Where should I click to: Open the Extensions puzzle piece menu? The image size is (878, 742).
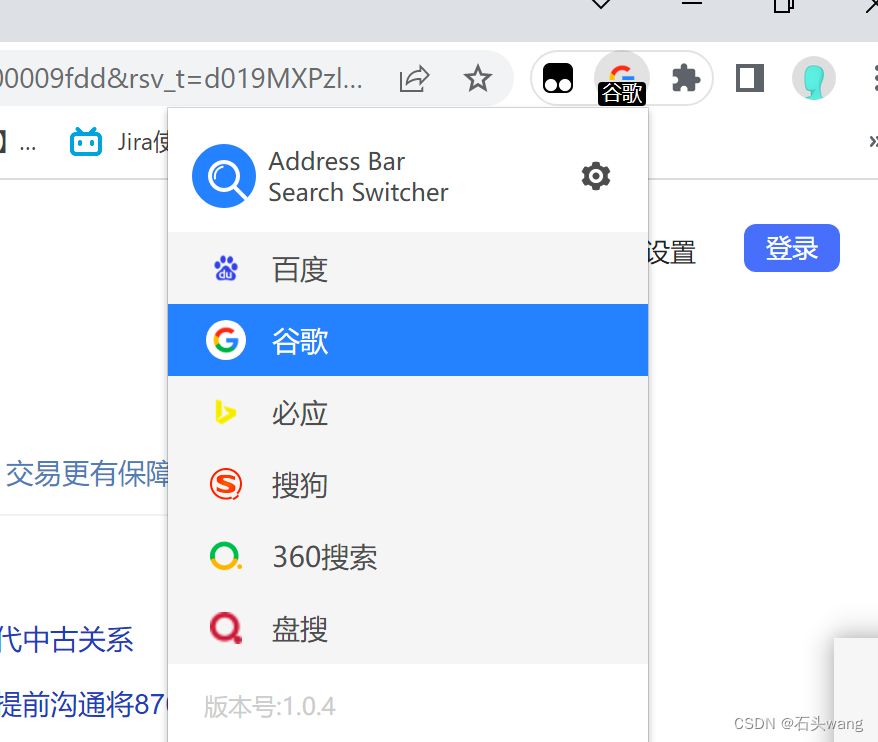pos(685,78)
